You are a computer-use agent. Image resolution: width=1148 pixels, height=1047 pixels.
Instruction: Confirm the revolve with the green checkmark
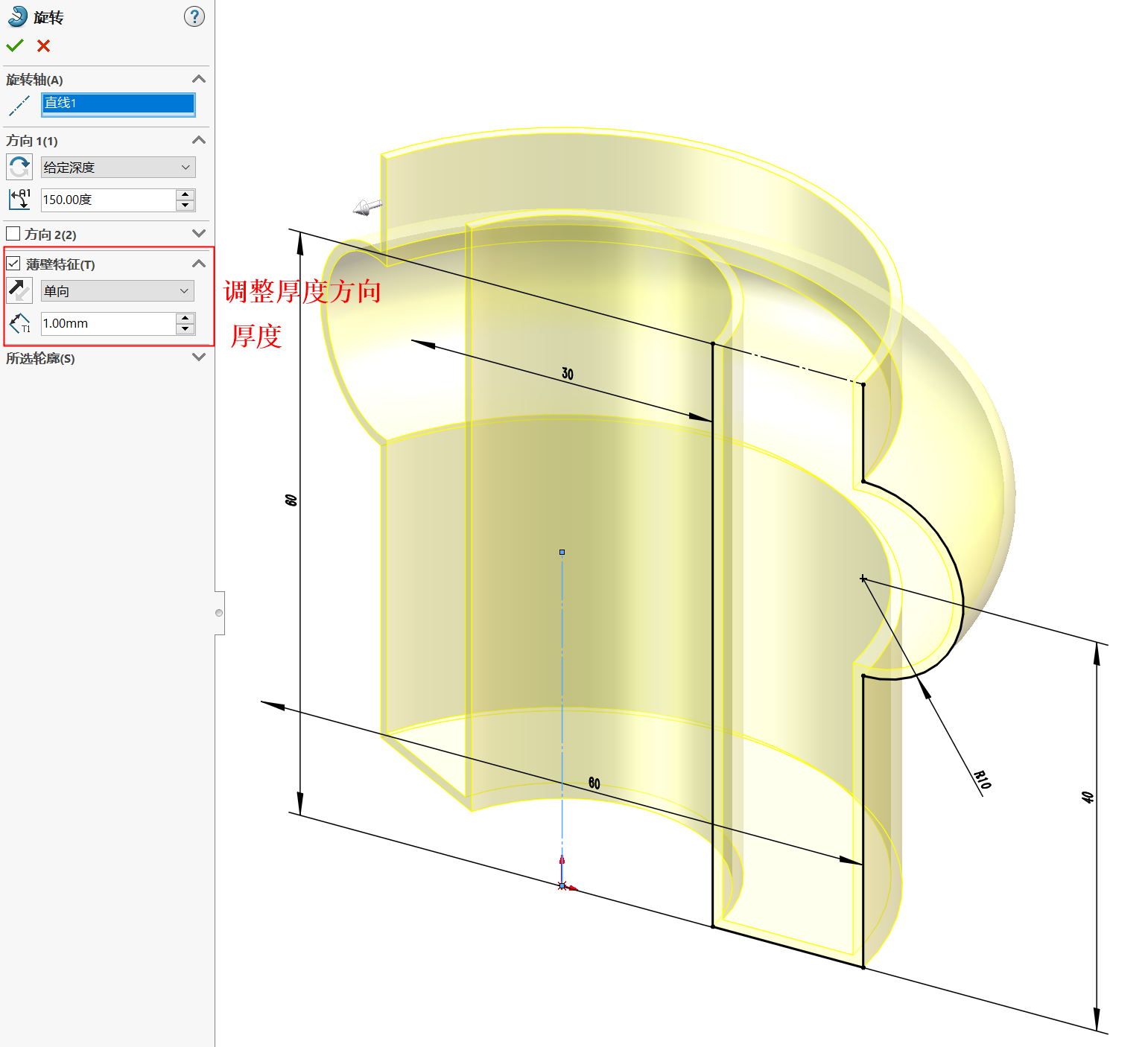coord(15,45)
